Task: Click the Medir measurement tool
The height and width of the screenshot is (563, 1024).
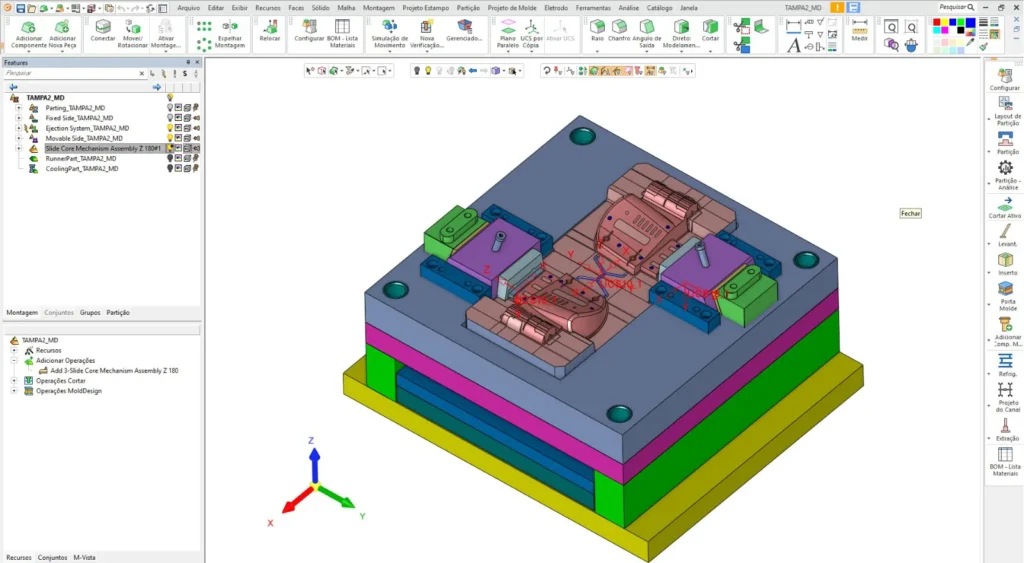Action: point(859,30)
